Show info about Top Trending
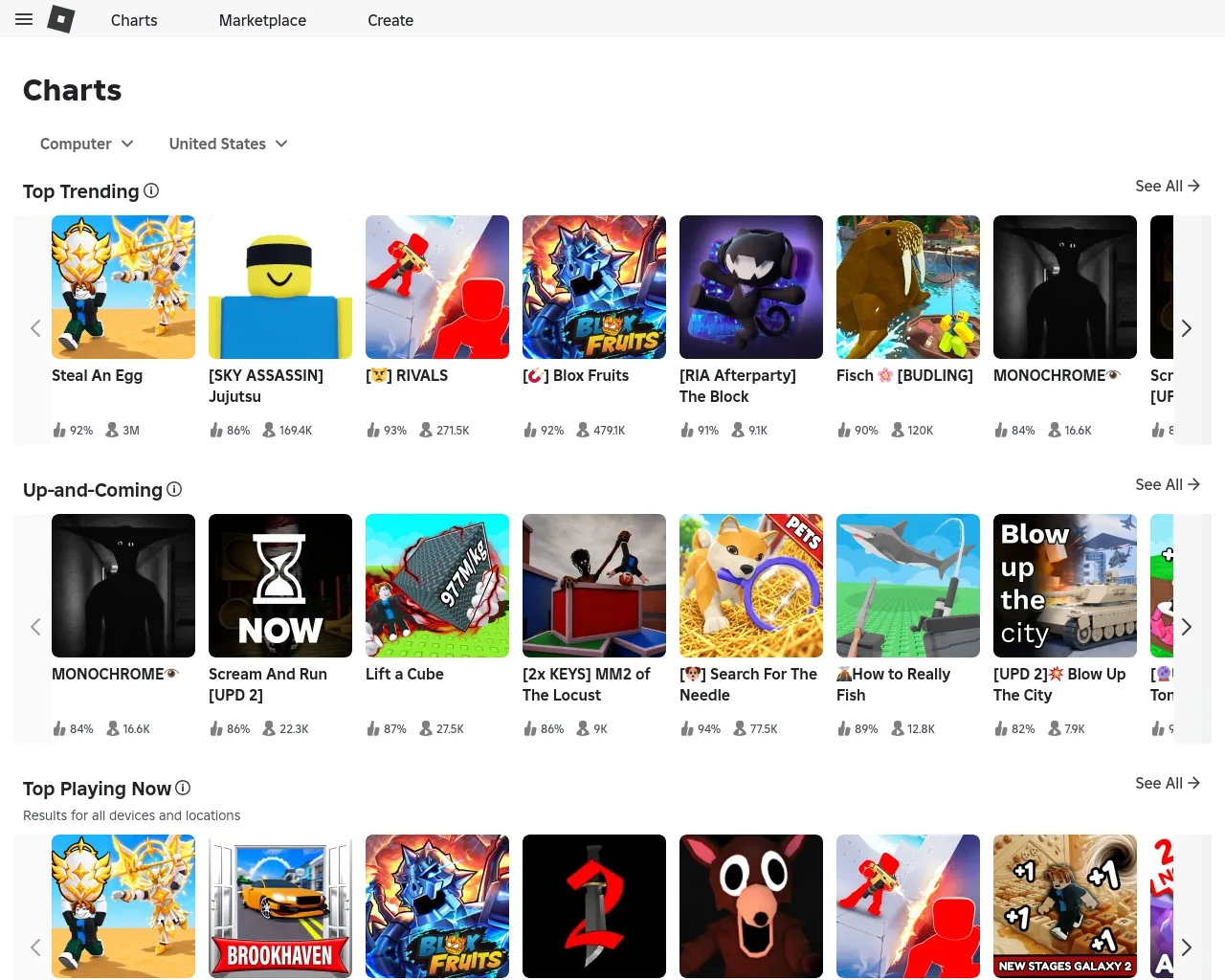 [x=151, y=190]
